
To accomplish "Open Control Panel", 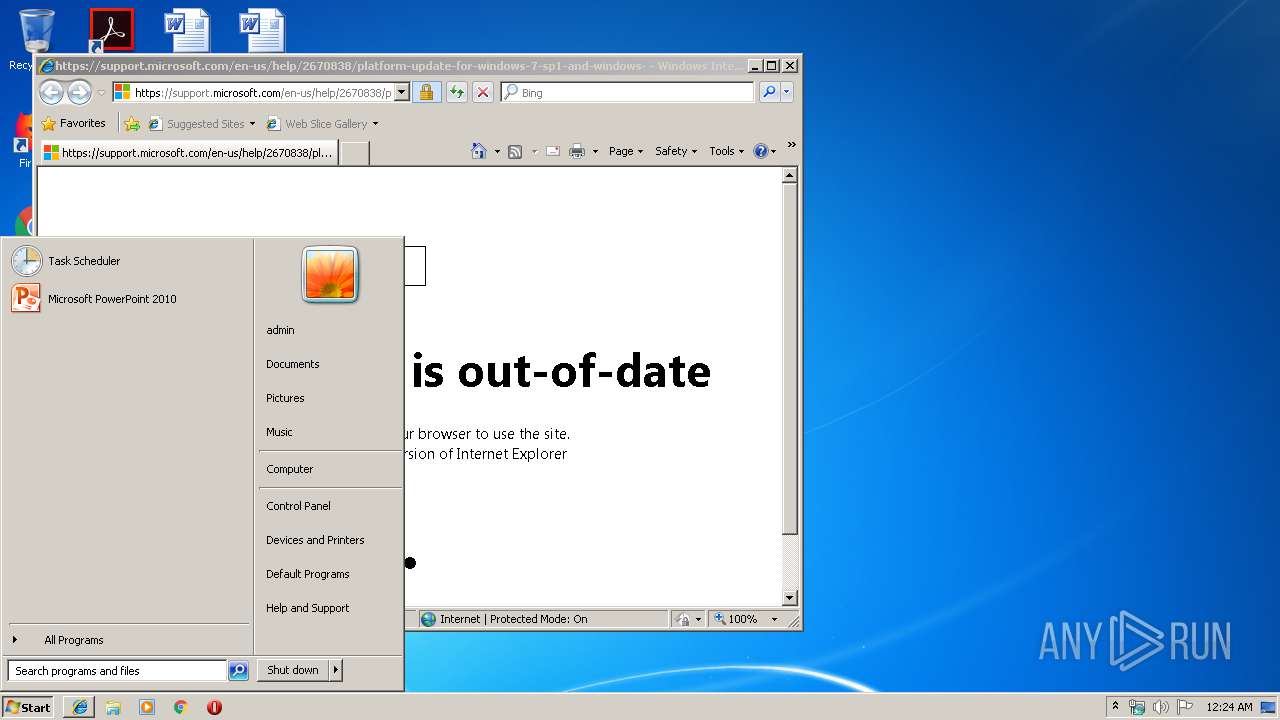I will pos(298,506).
